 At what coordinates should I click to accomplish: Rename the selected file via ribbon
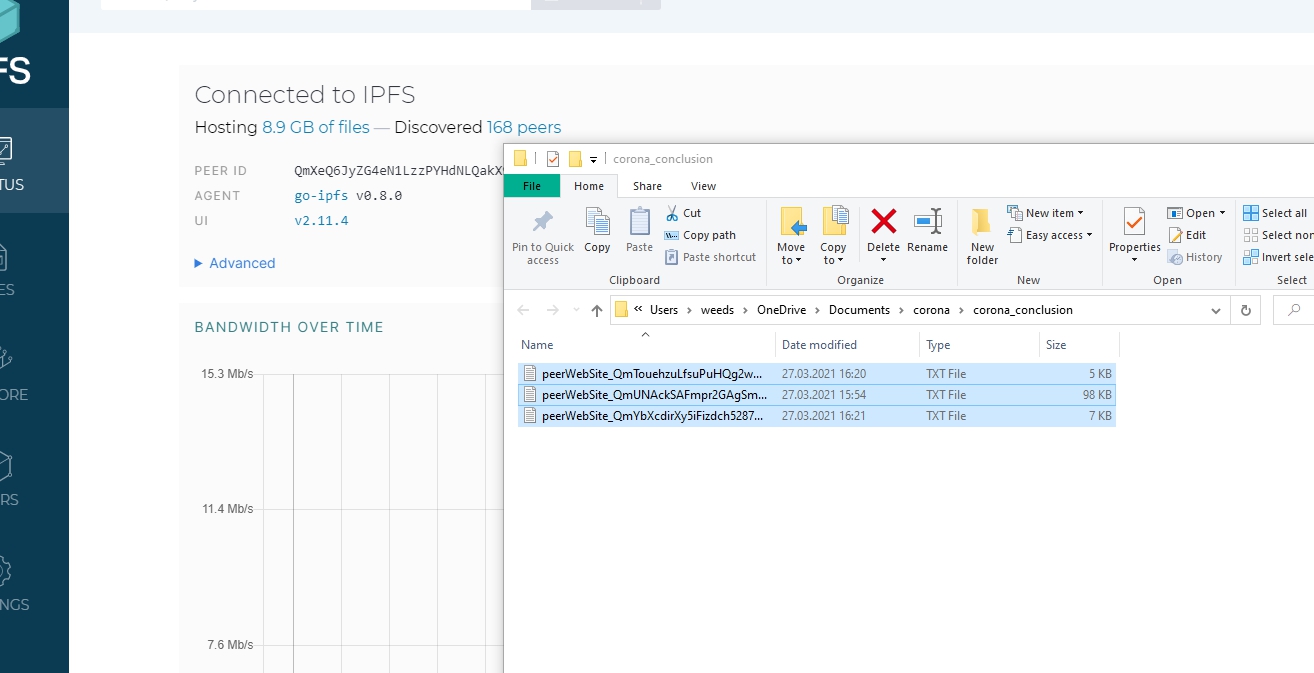click(x=927, y=231)
